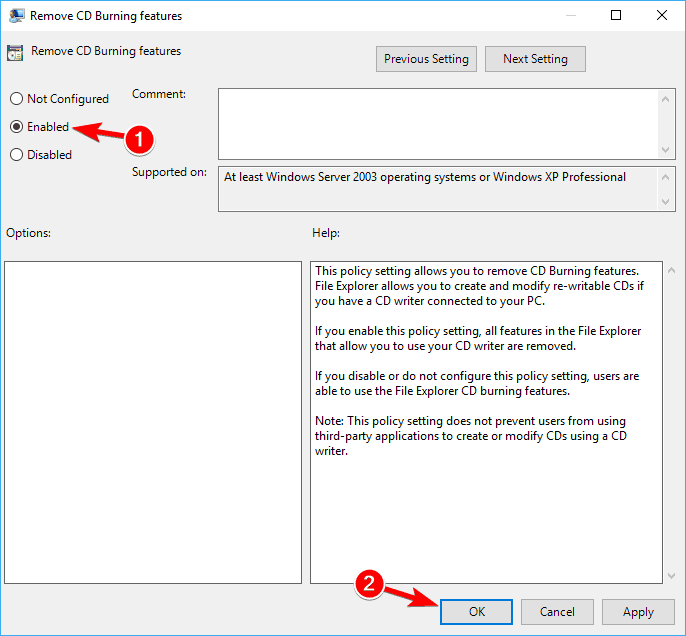Click the 'Supported on:' label
The height and width of the screenshot is (636, 686).
click(169, 172)
